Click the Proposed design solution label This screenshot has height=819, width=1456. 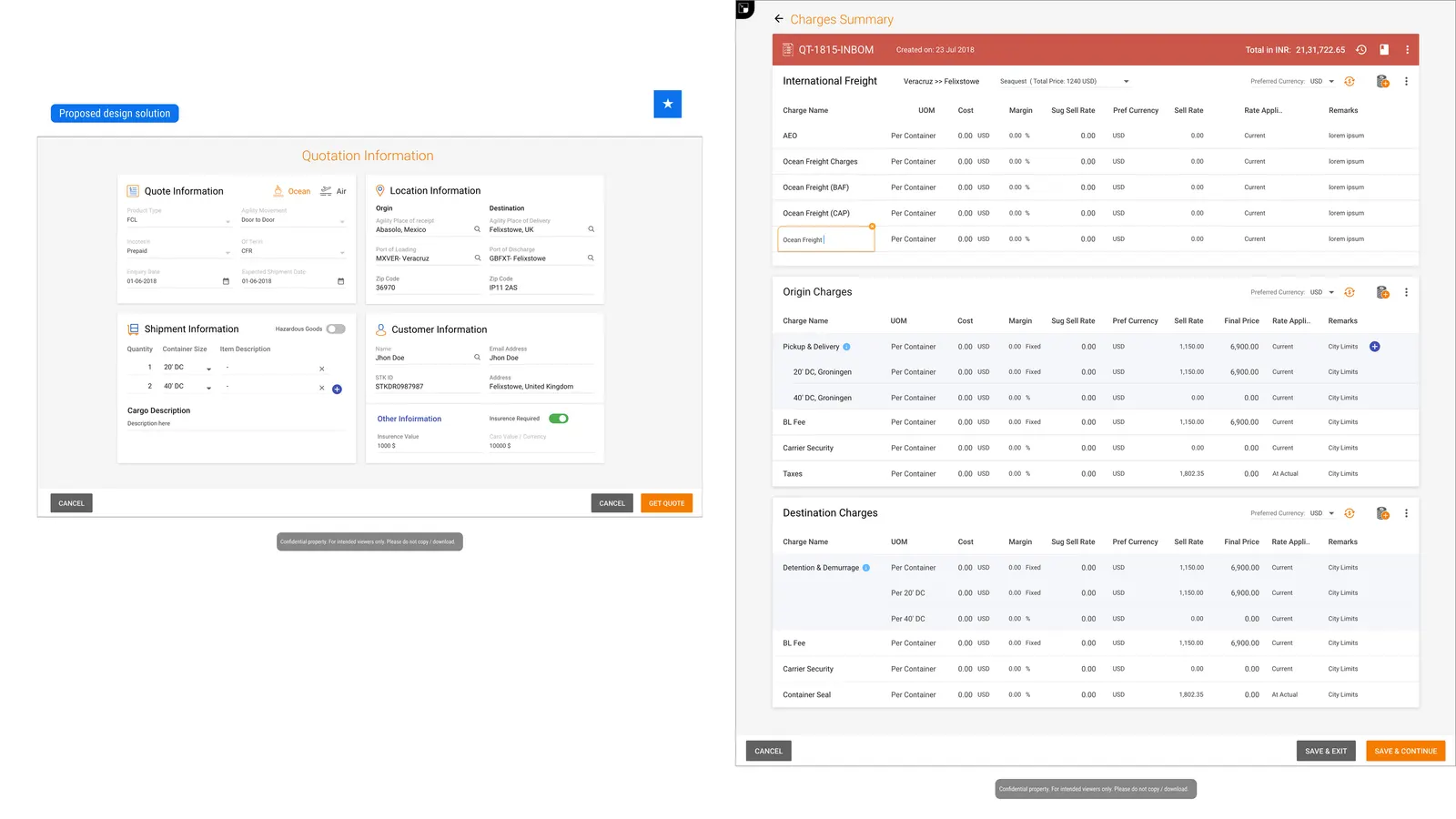point(115,114)
